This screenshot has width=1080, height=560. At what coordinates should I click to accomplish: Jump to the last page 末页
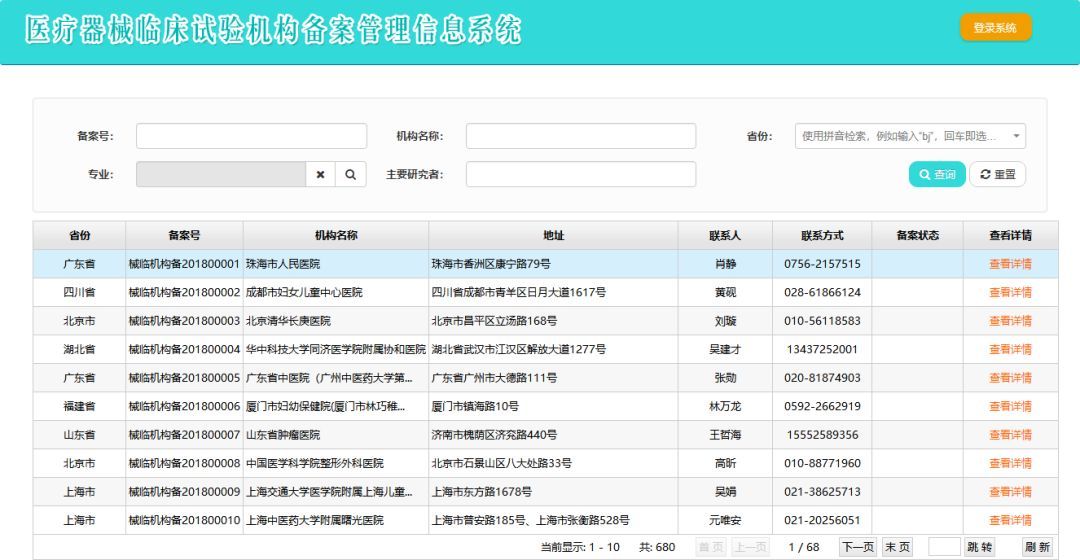click(x=897, y=547)
